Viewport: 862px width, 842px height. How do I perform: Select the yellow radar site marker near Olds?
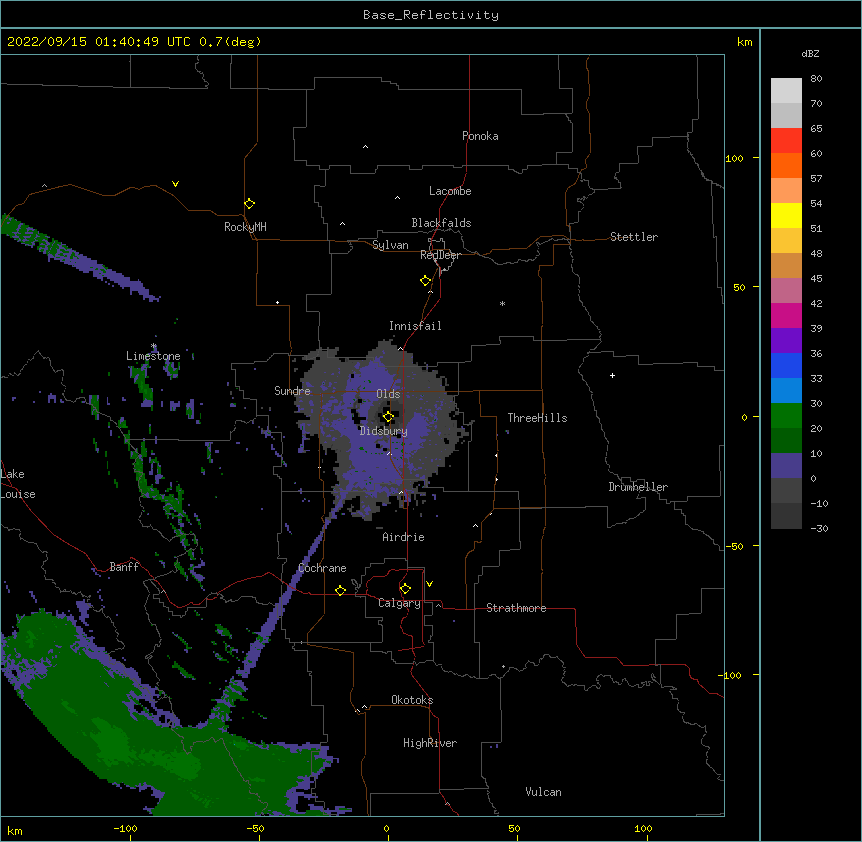(x=388, y=417)
